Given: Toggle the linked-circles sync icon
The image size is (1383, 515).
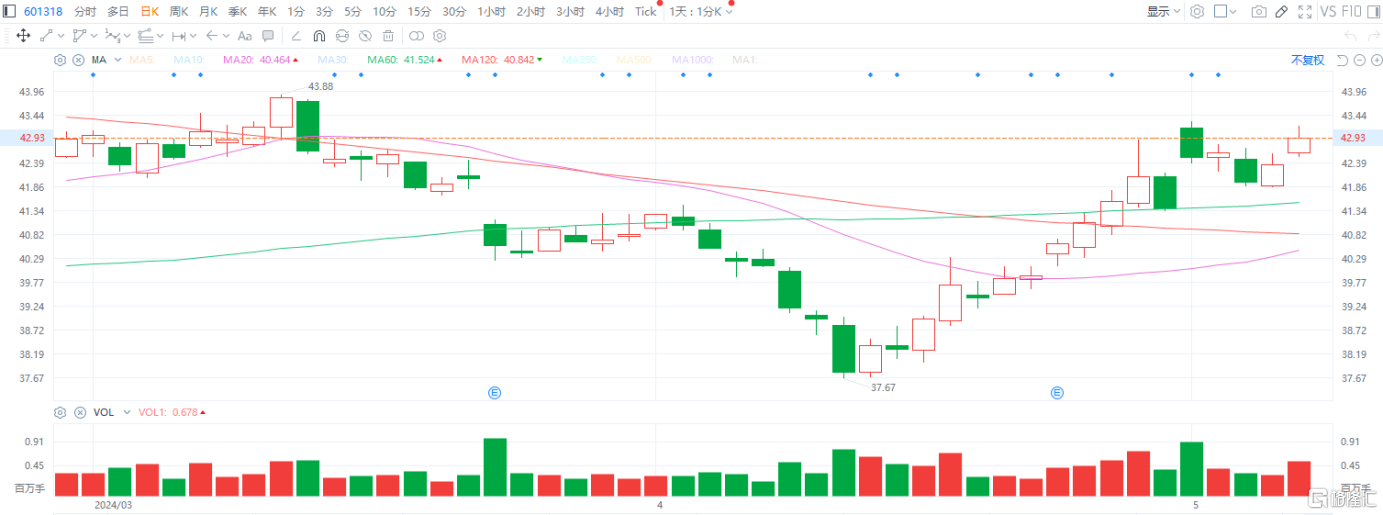Looking at the screenshot, I should [x=416, y=36].
